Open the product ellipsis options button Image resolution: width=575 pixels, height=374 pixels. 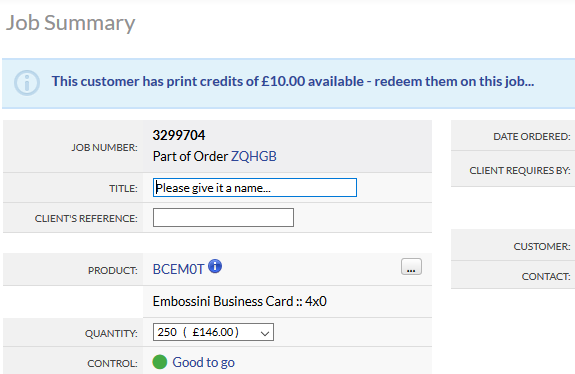click(x=411, y=267)
